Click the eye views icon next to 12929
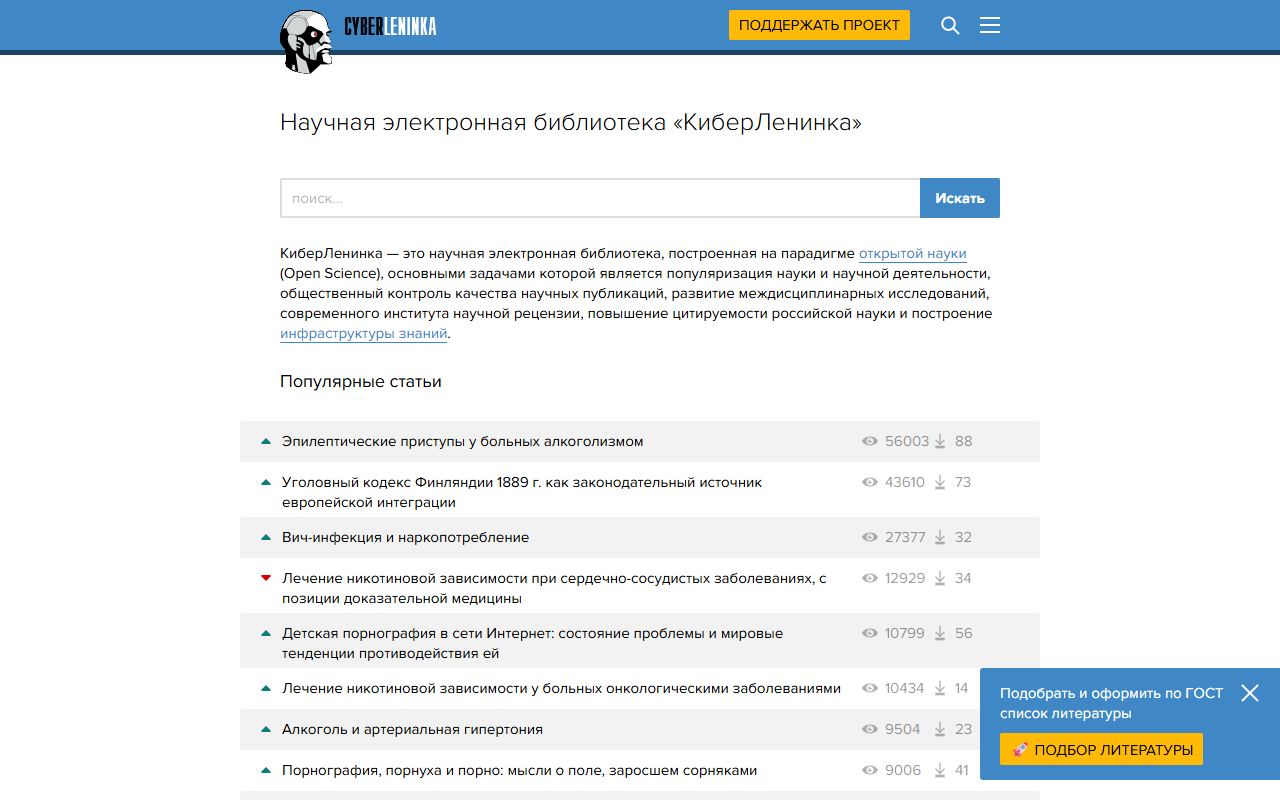The width and height of the screenshot is (1280, 800). [870, 578]
